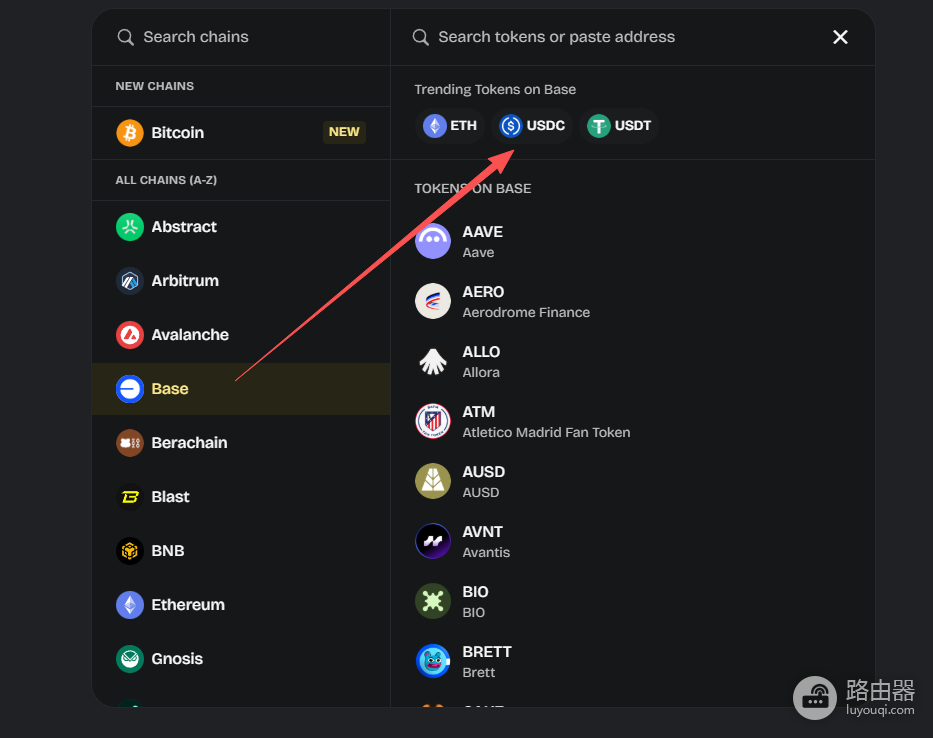
Task: Click the Bitcoin chain logo icon
Action: click(x=130, y=133)
